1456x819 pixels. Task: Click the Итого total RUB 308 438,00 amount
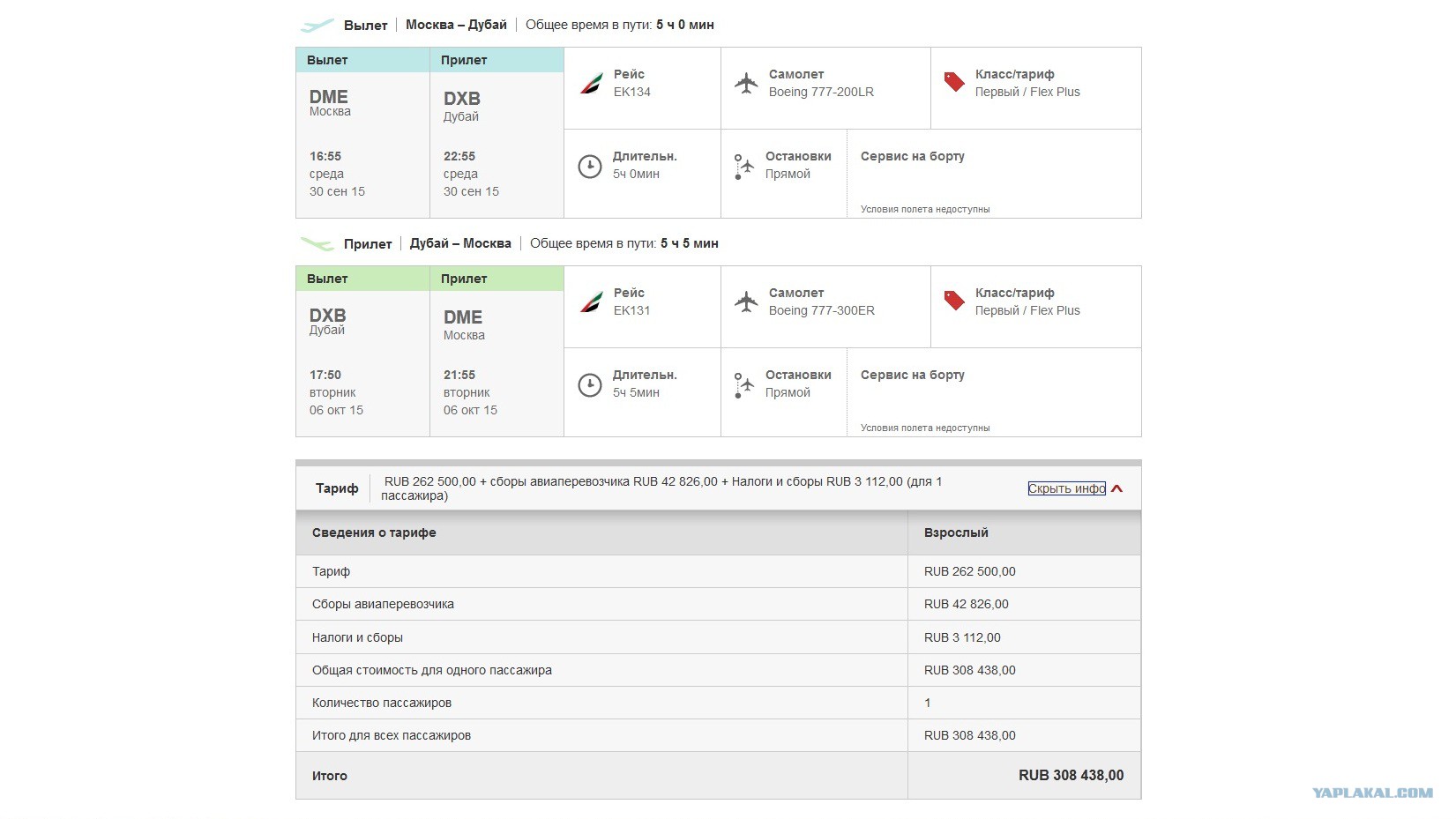1071,776
